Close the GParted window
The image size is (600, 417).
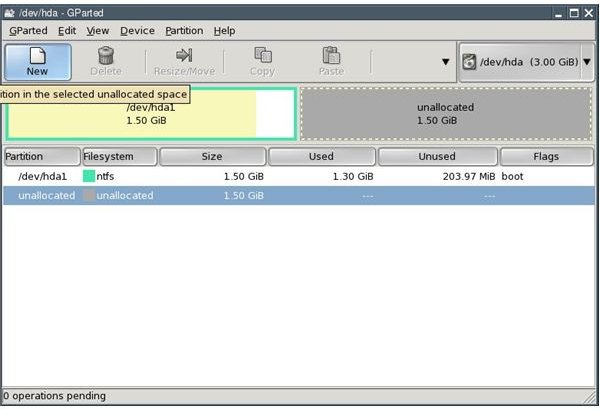point(589,13)
